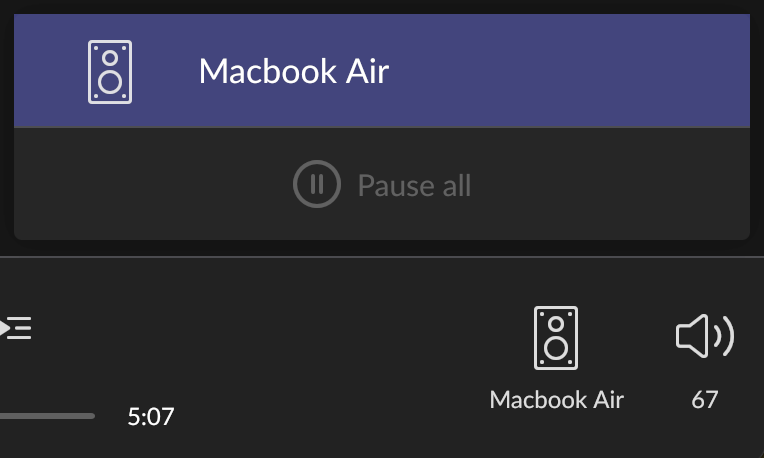Click the word Air in the highlighted zone row
This screenshot has width=764, height=458.
367,71
